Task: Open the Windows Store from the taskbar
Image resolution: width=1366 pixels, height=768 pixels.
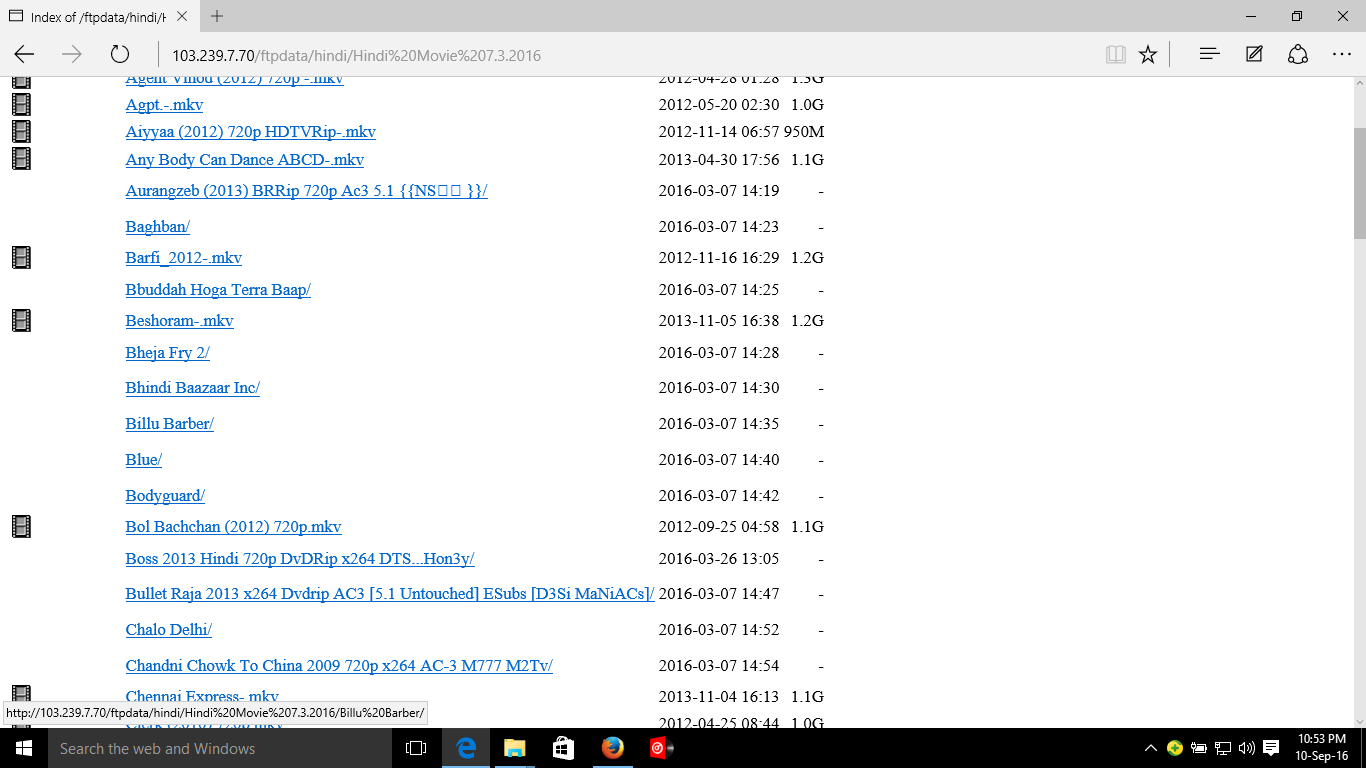Action: point(563,748)
